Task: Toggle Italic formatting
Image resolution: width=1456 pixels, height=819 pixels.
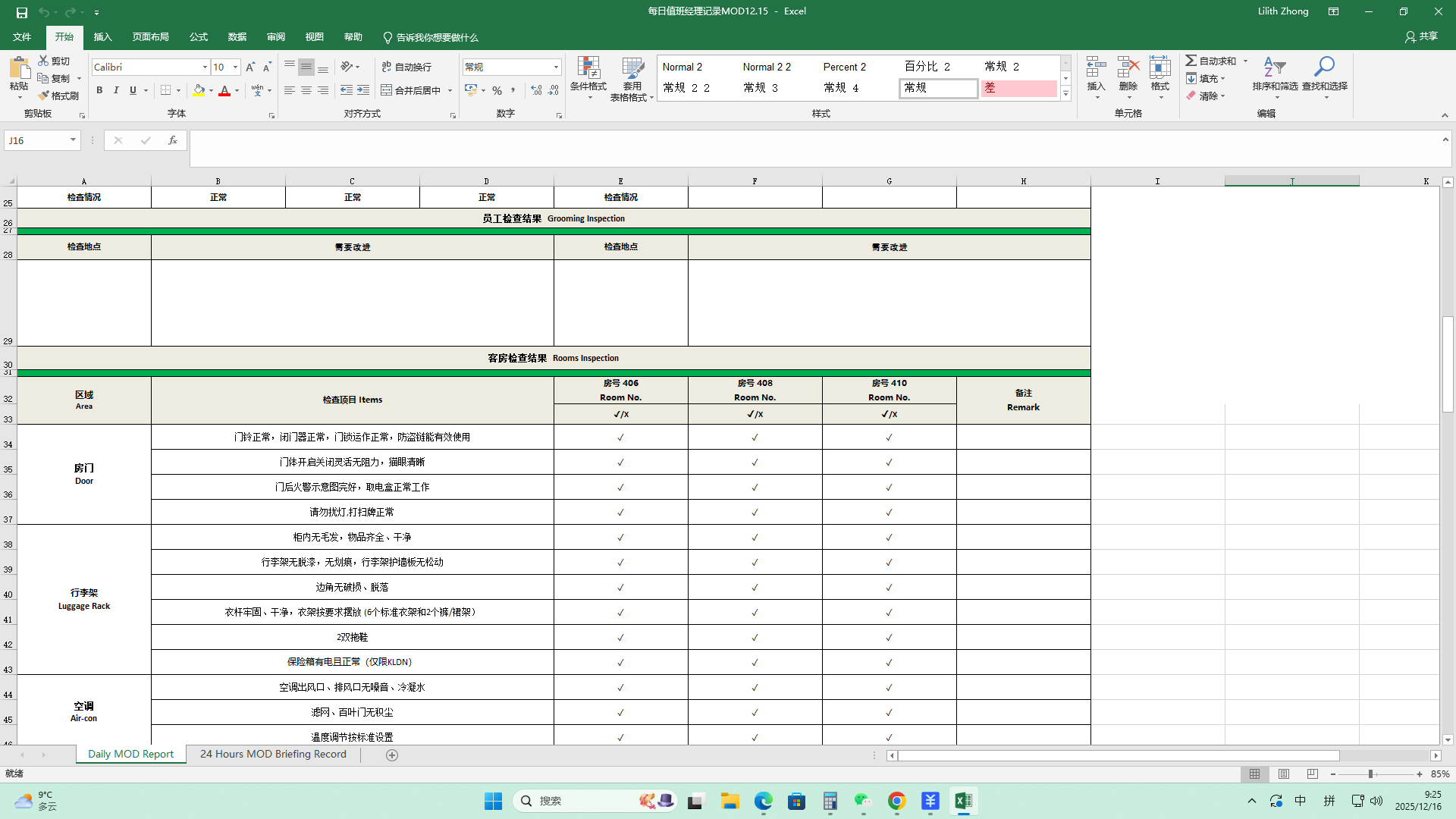Action: 116,90
